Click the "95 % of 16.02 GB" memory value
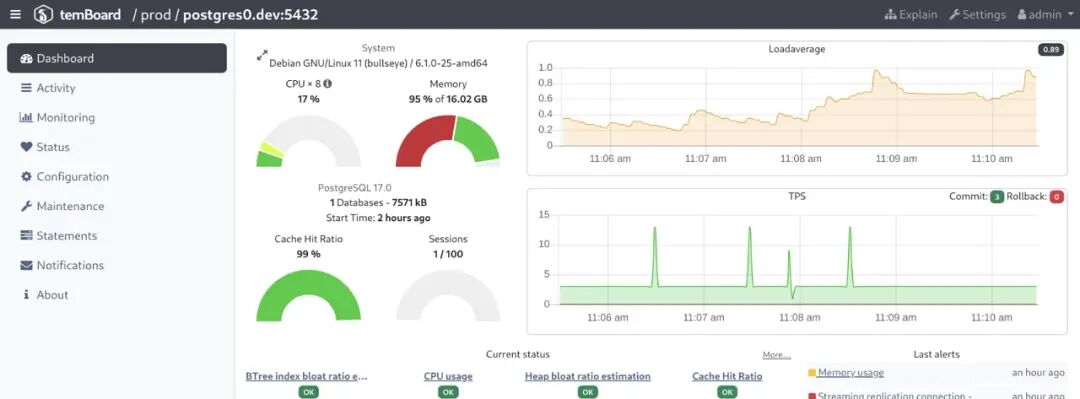Image resolution: width=1080 pixels, height=399 pixels. coord(448,99)
